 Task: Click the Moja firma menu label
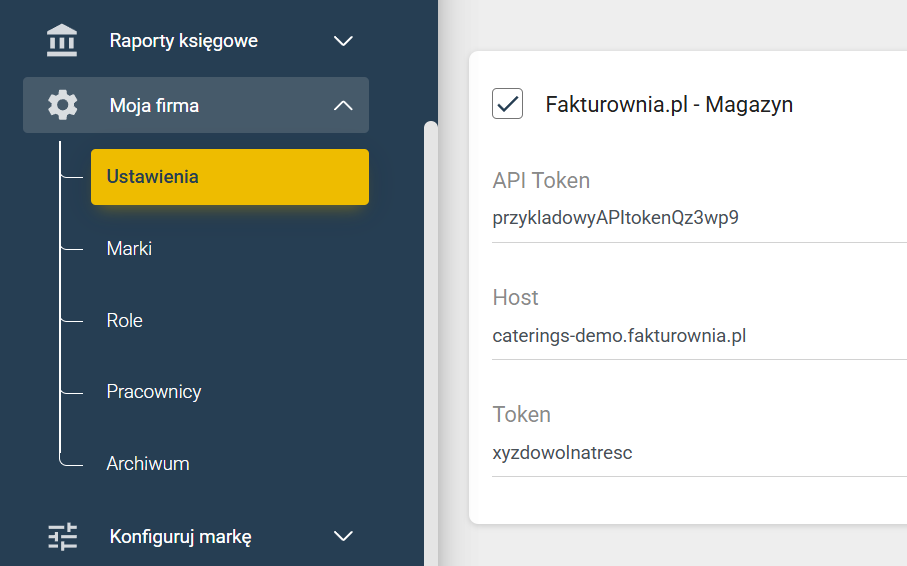(x=154, y=105)
